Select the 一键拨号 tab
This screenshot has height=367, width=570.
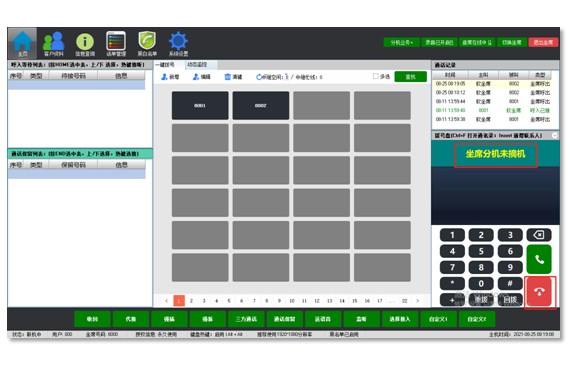[x=165, y=65]
